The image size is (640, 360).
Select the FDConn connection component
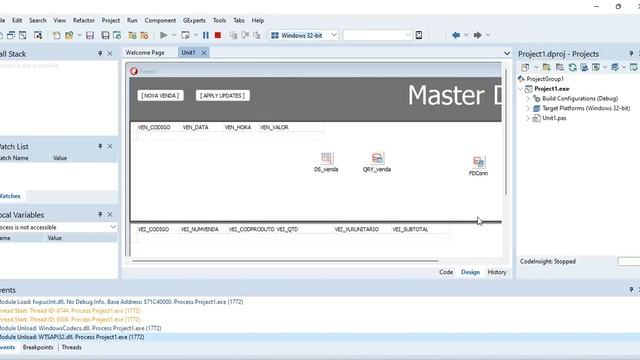(x=478, y=166)
